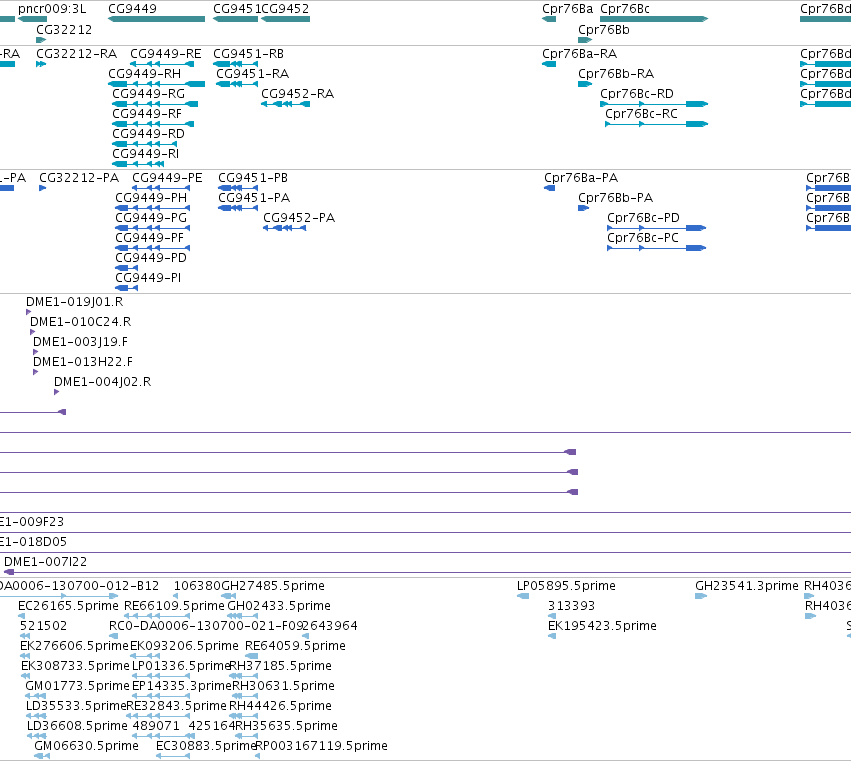The height and width of the screenshot is (761, 851).
Task: Click the CG32212-RA transcript label
Action: pyautogui.click(x=77, y=54)
